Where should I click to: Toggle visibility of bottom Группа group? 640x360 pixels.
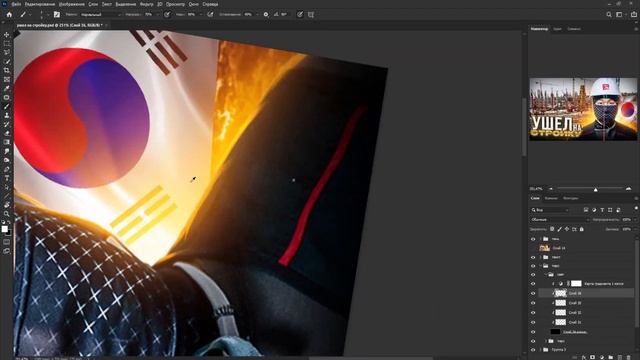[533, 350]
